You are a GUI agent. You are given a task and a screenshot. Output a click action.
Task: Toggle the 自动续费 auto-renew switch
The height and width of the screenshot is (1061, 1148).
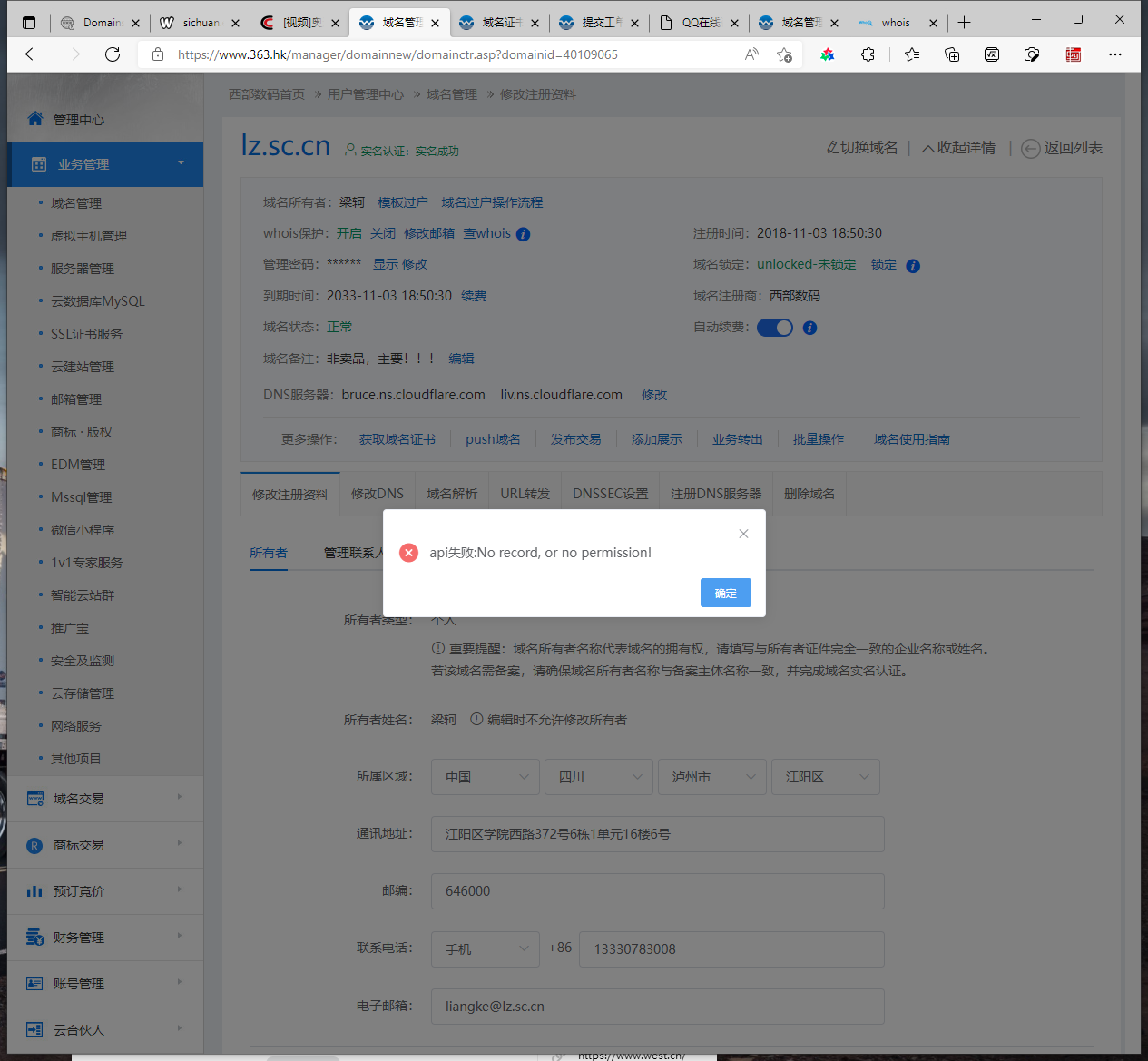pyautogui.click(x=774, y=328)
